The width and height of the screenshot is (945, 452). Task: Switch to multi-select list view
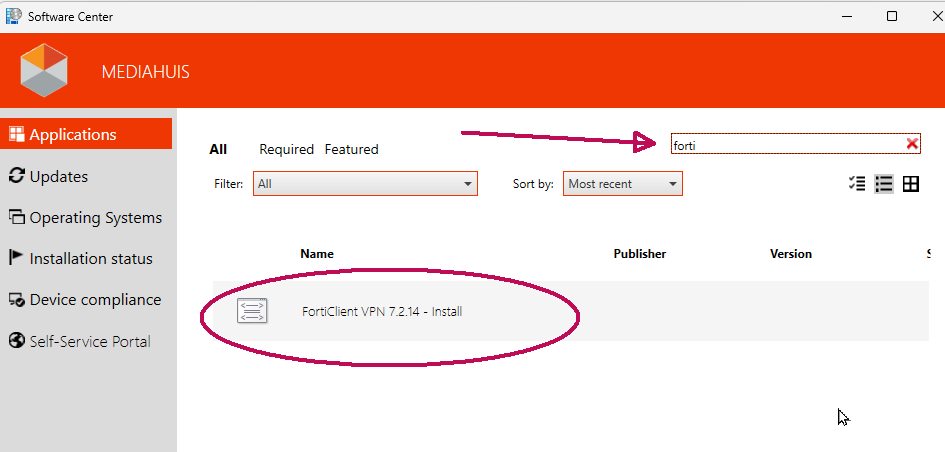click(856, 184)
